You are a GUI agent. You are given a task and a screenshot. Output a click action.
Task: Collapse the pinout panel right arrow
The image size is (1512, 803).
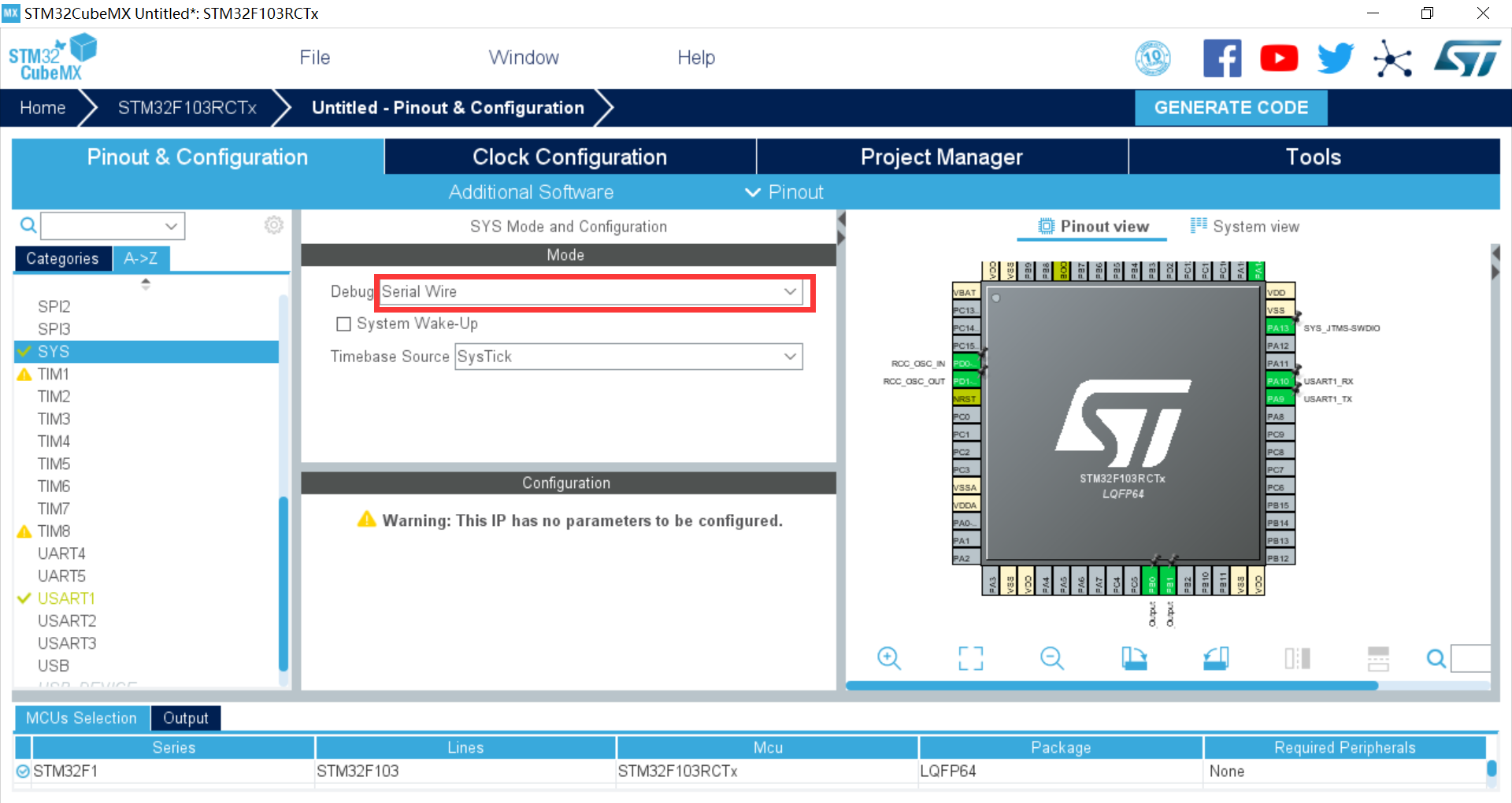click(x=1495, y=272)
